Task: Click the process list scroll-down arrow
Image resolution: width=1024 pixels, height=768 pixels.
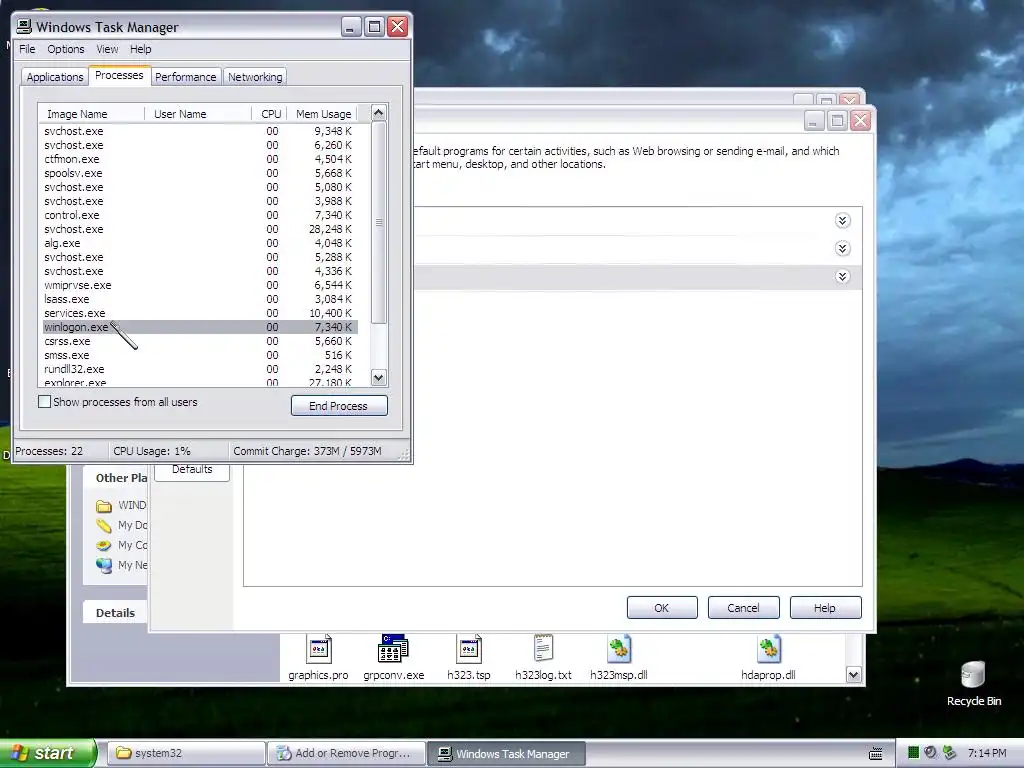Action: pyautogui.click(x=379, y=377)
